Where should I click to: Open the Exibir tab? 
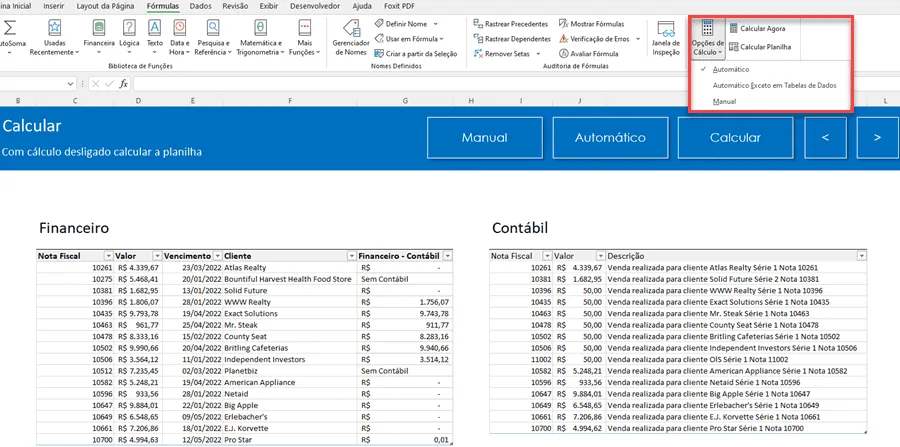[x=269, y=6]
